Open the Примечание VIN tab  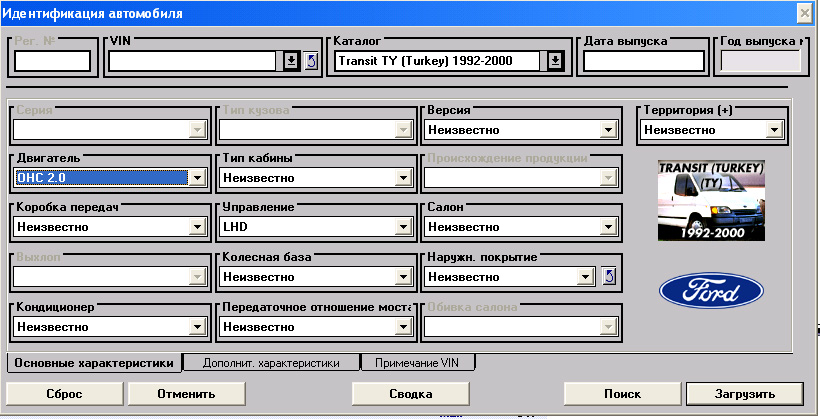417,363
